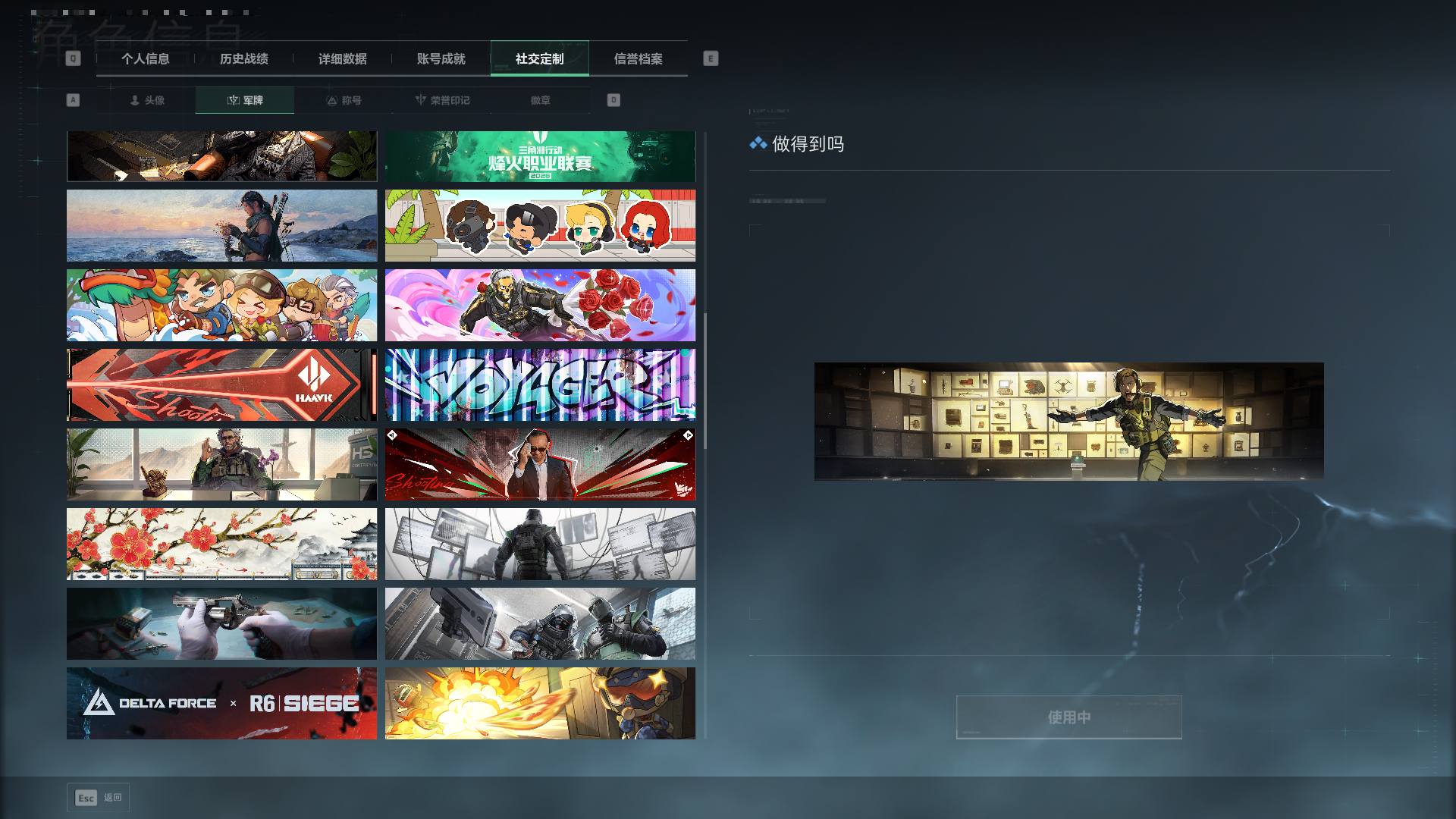This screenshot has width=1456, height=819.
Task: Choose the chibi characters with palm trees banner
Action: 540,225
